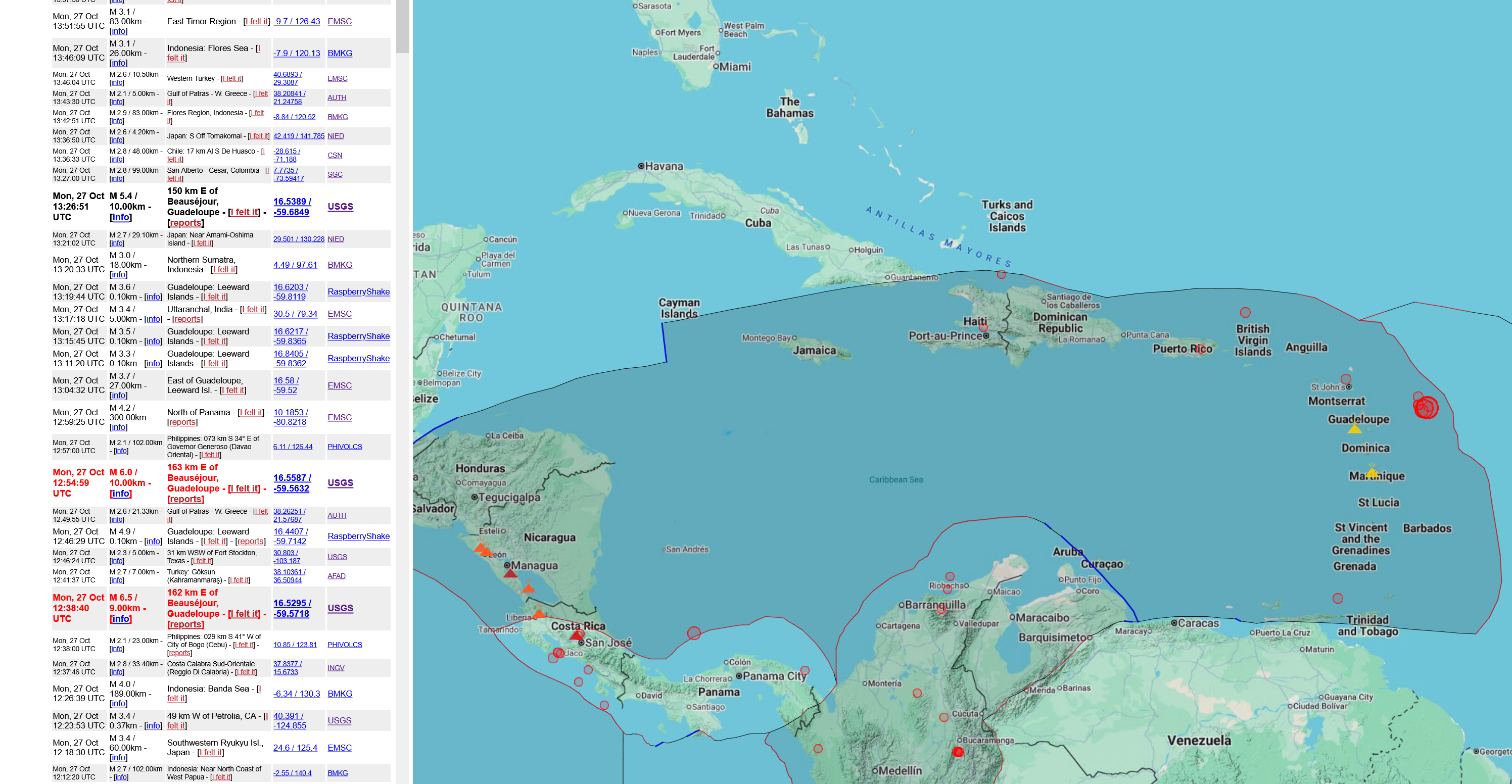Click quake circle northeast of Guantanamo
The image size is (1512, 784).
coord(1002,274)
